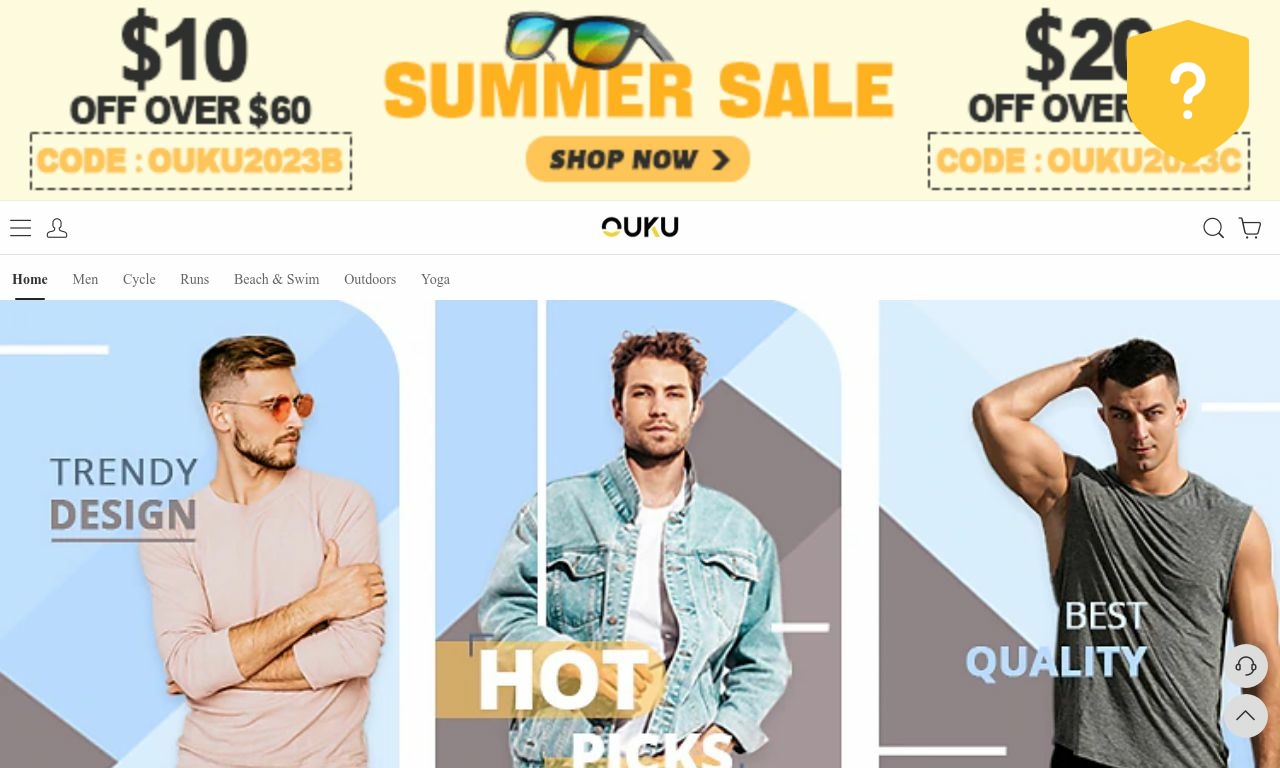
Task: Open the shopping cart icon
Action: point(1250,228)
